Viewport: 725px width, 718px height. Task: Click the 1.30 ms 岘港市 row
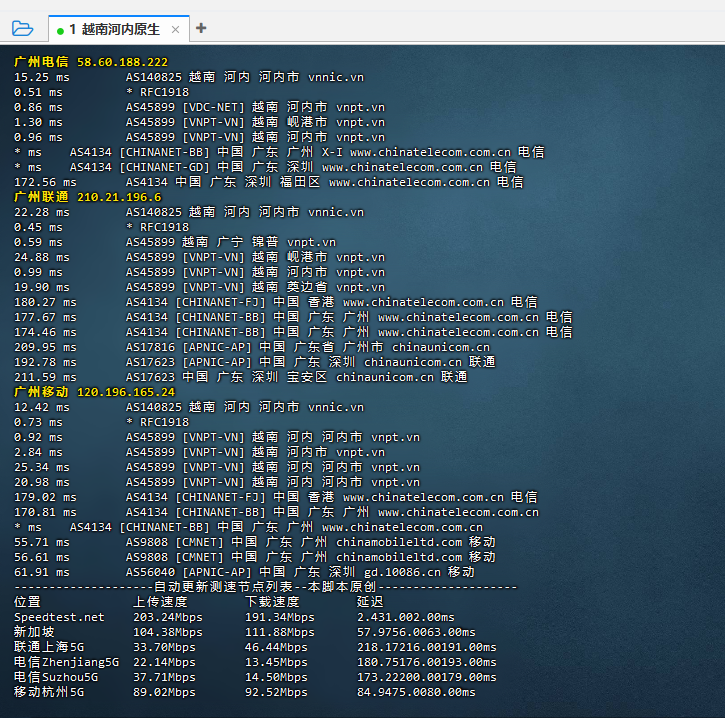[199, 122]
